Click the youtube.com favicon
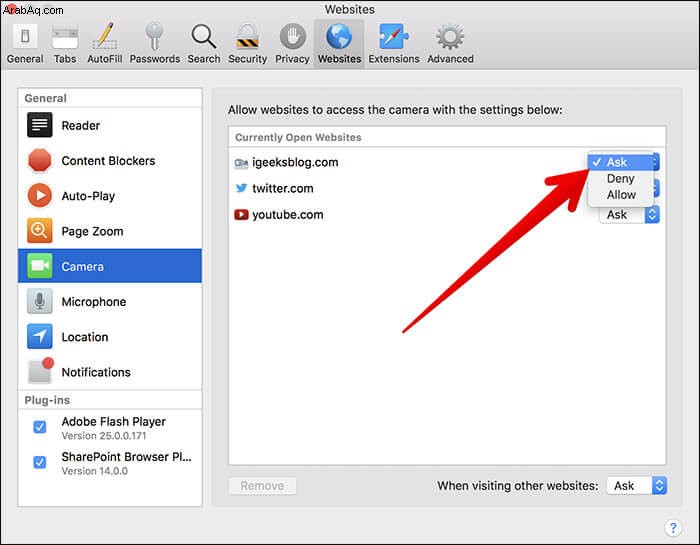 241,215
